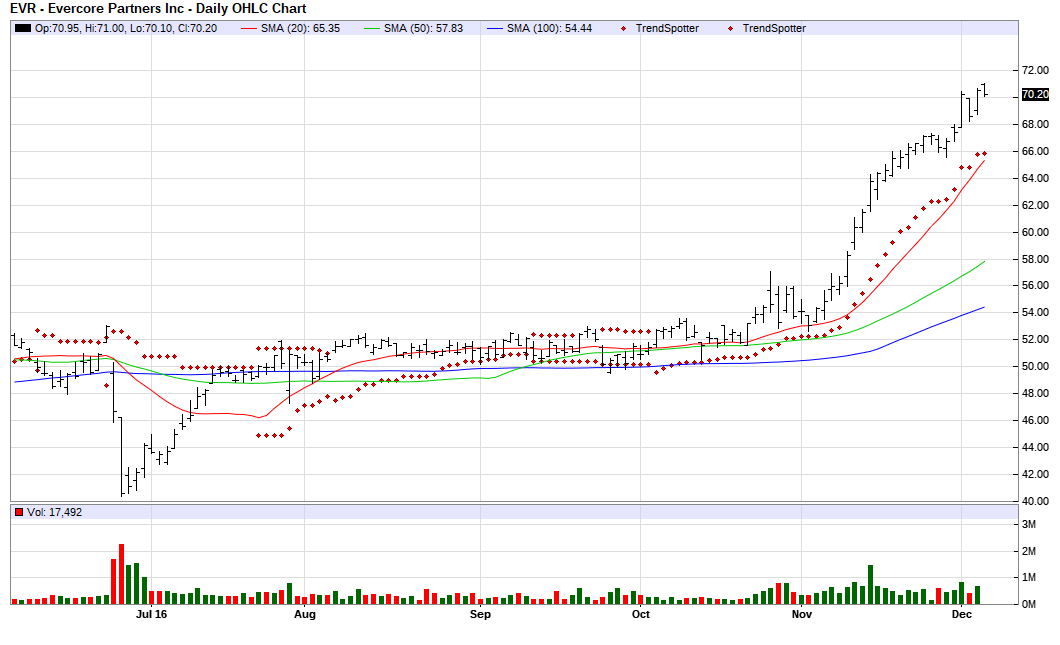Click the 42.00 price axis label

pos(1035,474)
